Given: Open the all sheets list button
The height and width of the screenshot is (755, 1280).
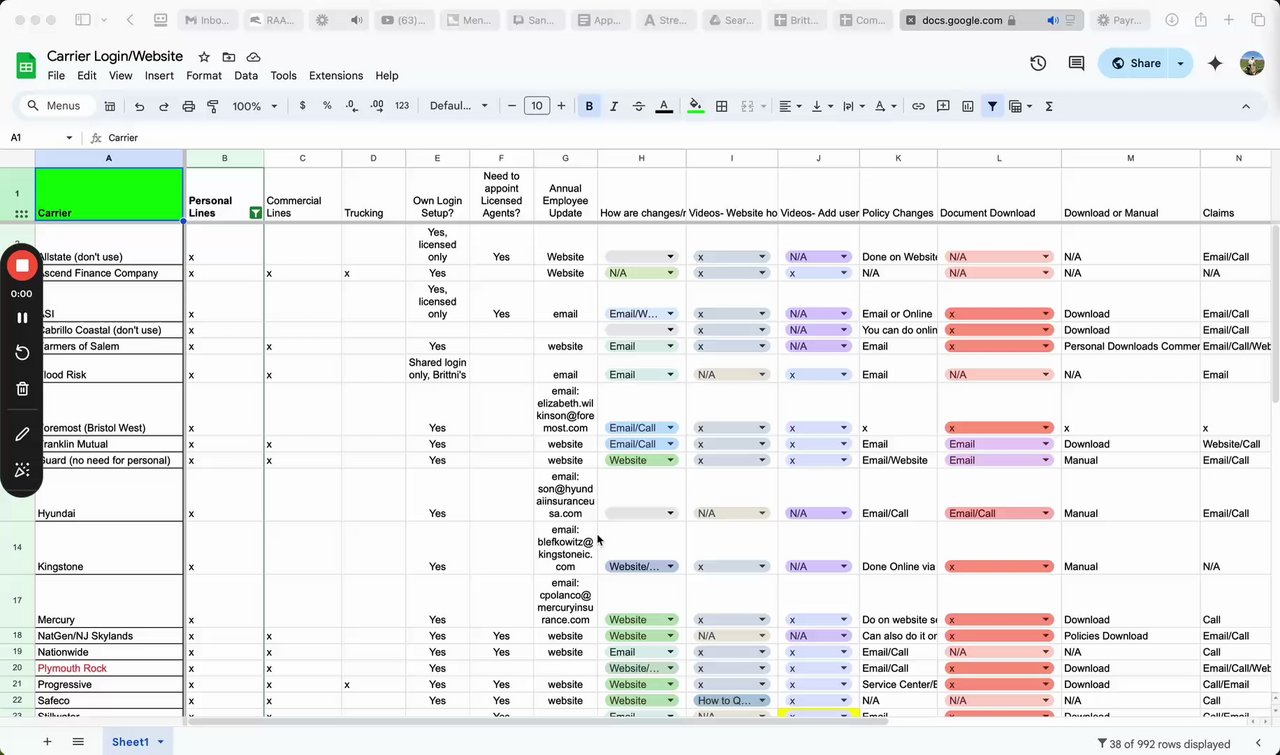Looking at the screenshot, I should (x=78, y=742).
